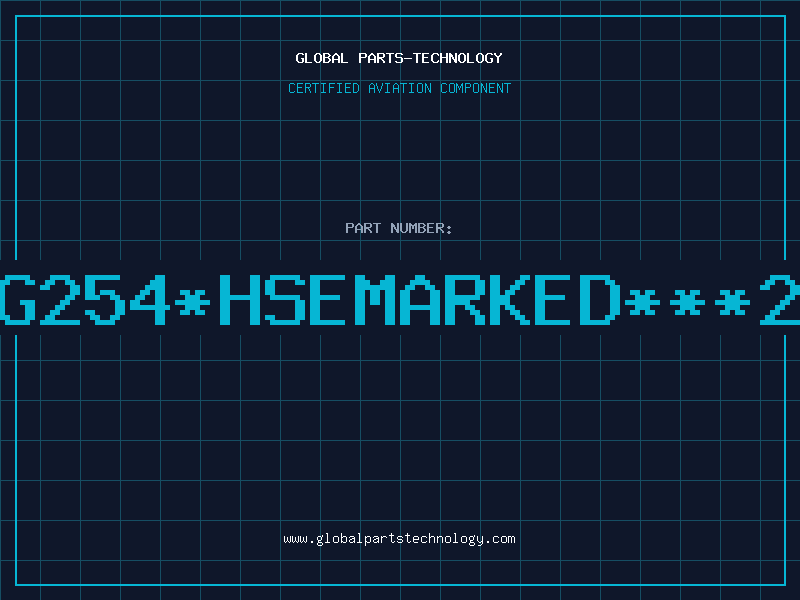
Task: Click the trailing digit 2 after the asterisks
Action: click(780, 300)
